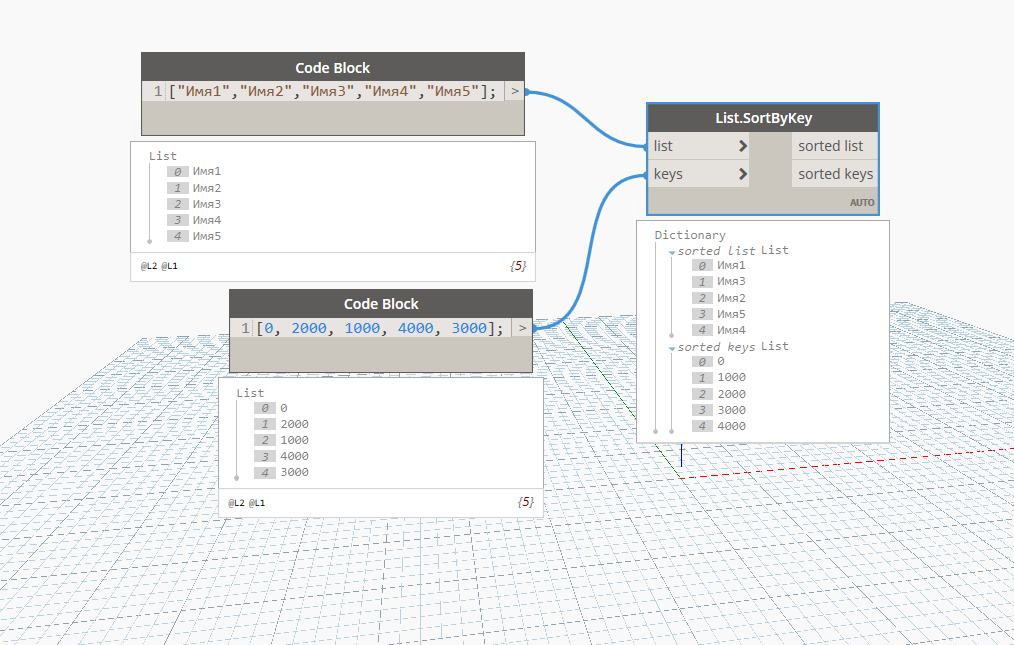Click the List header in names preview
Screen dimensions: 1014x645
coord(162,156)
